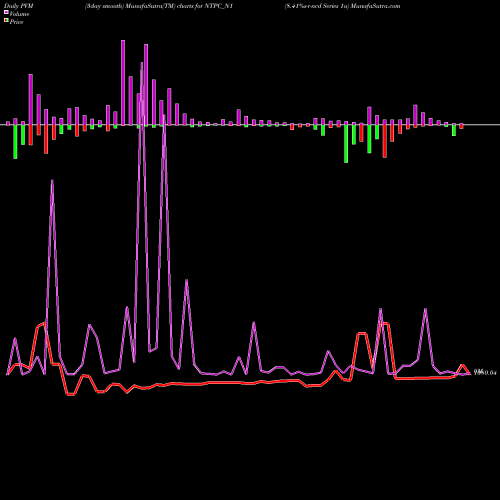Image resolution: width=500 pixels, height=500 pixels.
Task: Click the Price legend label
Action: 16,22
